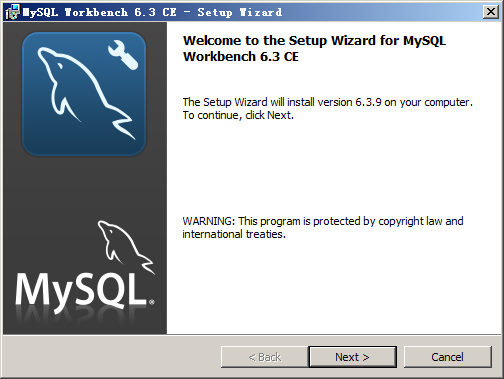Click the Next button to continue
Screen dimensions: 504x379
pyautogui.click(x=353, y=357)
